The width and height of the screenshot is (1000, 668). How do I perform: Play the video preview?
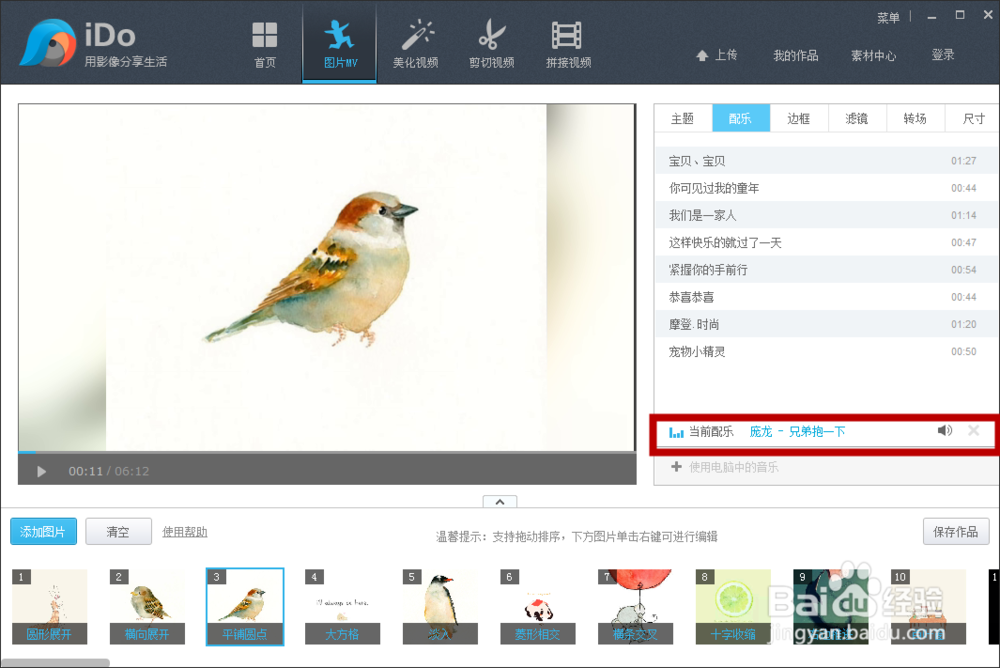pyautogui.click(x=41, y=471)
